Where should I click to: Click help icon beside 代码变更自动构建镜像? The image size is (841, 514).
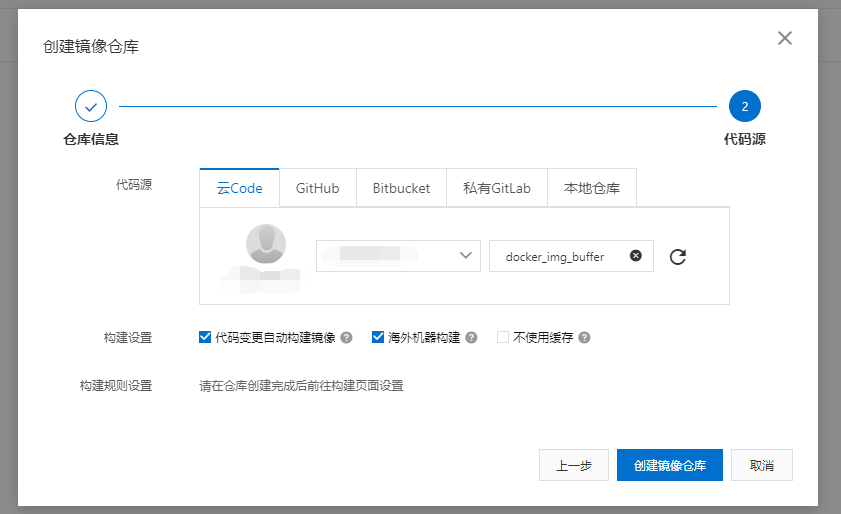click(x=347, y=338)
